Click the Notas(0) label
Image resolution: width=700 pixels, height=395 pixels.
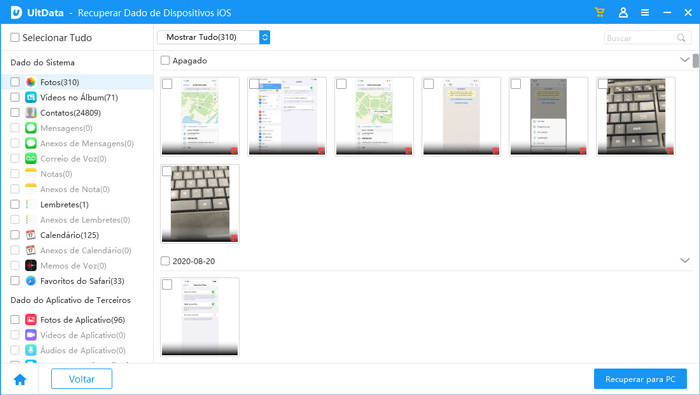click(56, 174)
